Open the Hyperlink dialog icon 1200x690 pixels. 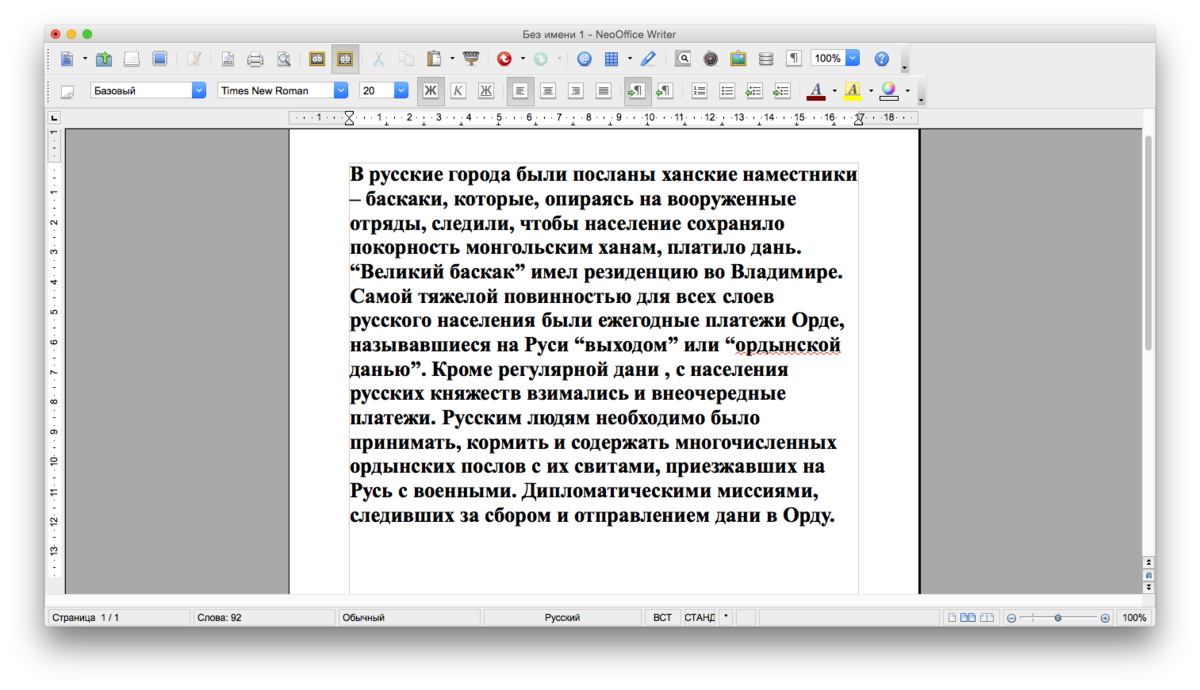(x=584, y=59)
